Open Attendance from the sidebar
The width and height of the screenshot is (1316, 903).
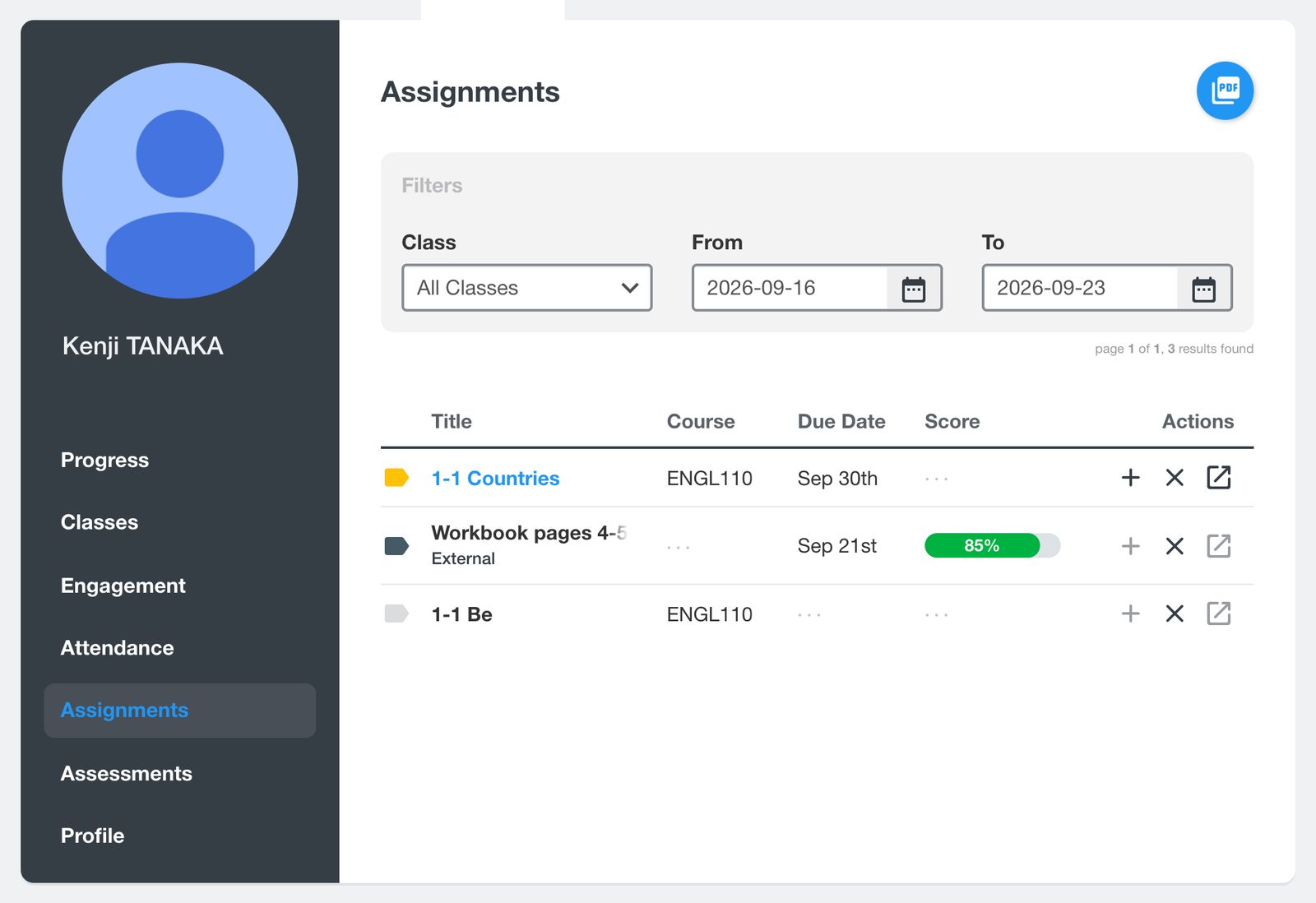point(118,648)
